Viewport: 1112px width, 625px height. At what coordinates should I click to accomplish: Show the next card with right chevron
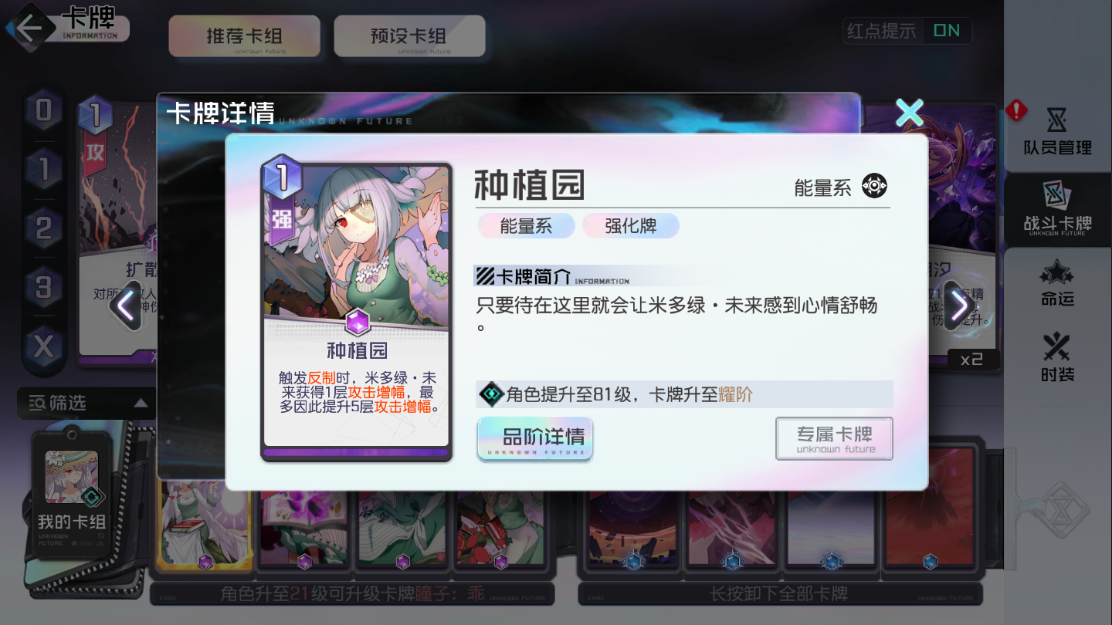point(959,306)
